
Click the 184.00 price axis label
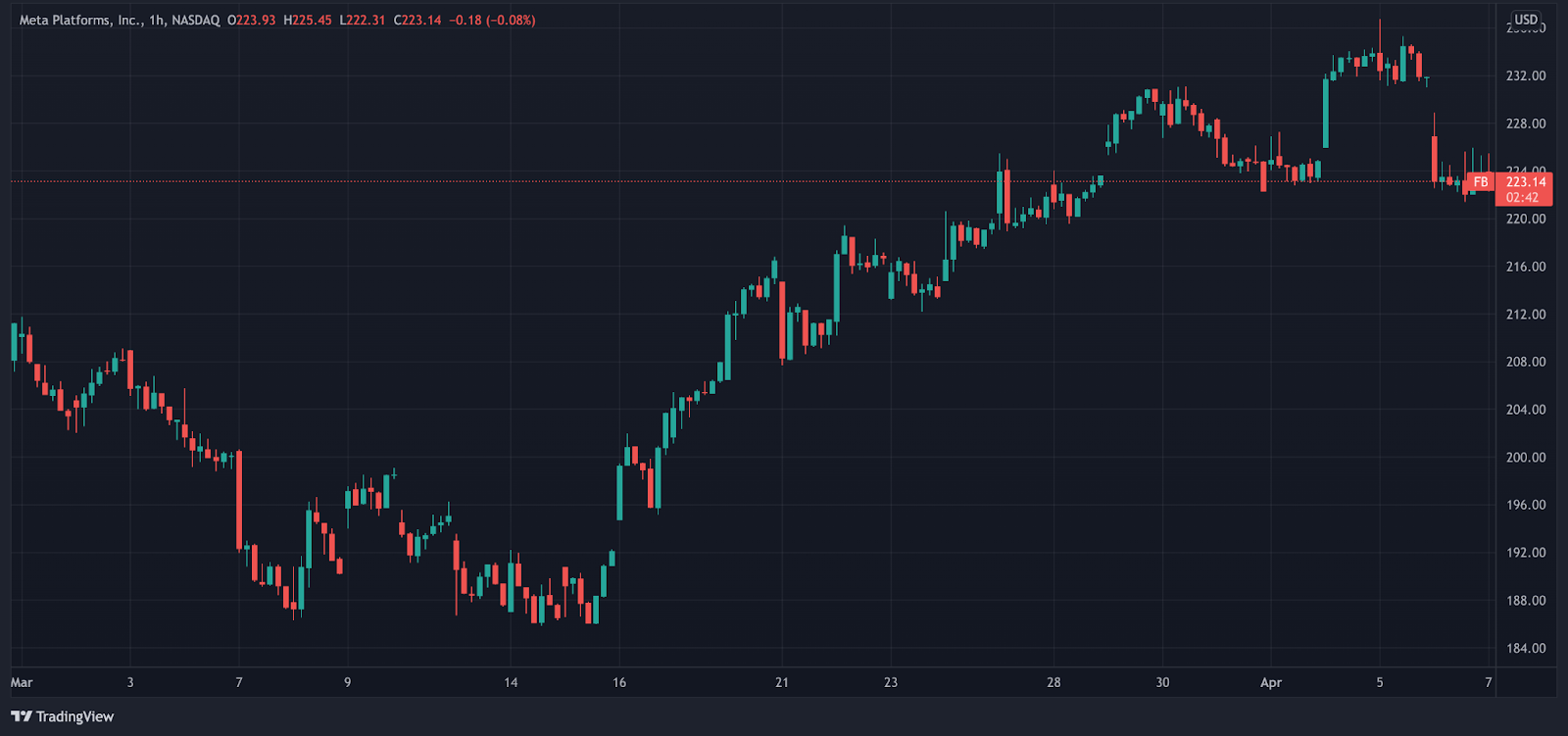pyautogui.click(x=1526, y=649)
